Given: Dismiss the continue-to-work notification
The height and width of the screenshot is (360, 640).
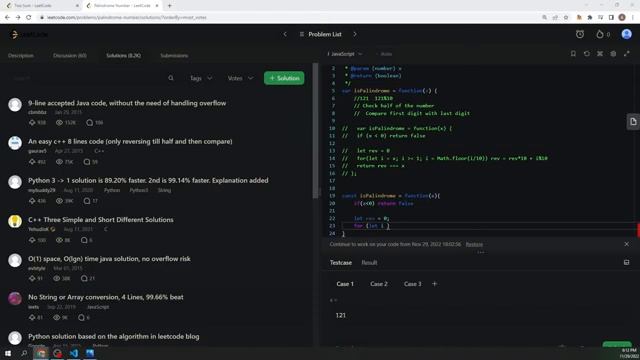Looking at the screenshot, I should tap(627, 244).
